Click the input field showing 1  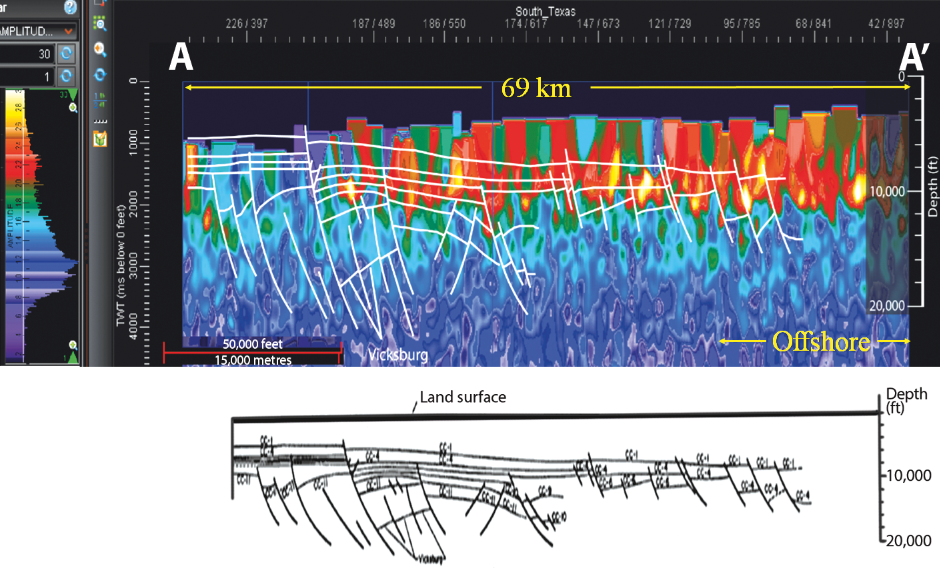26,75
